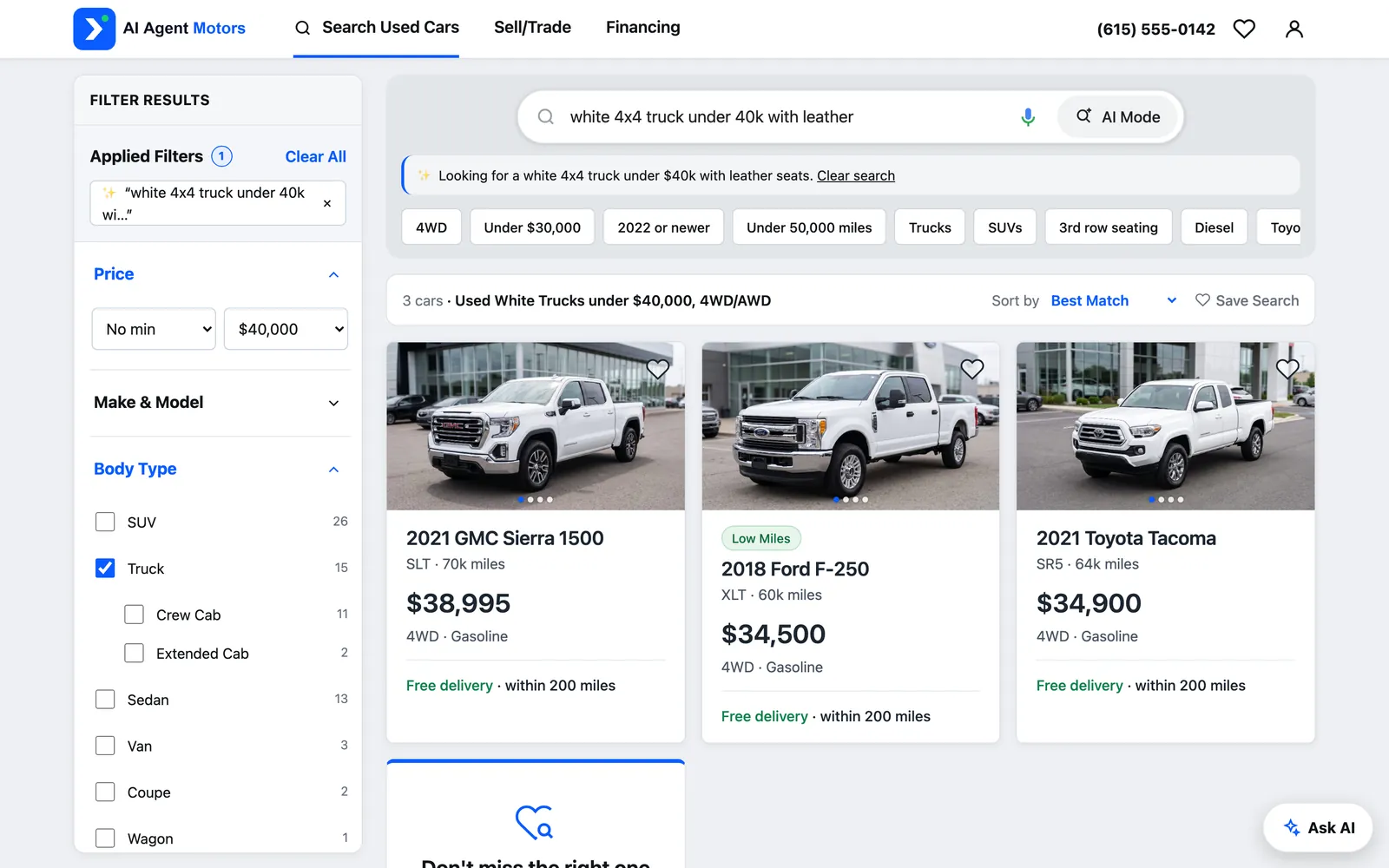Favorite the 2021 Toyota Tacoma listing
The image size is (1389, 868).
pyautogui.click(x=1287, y=369)
